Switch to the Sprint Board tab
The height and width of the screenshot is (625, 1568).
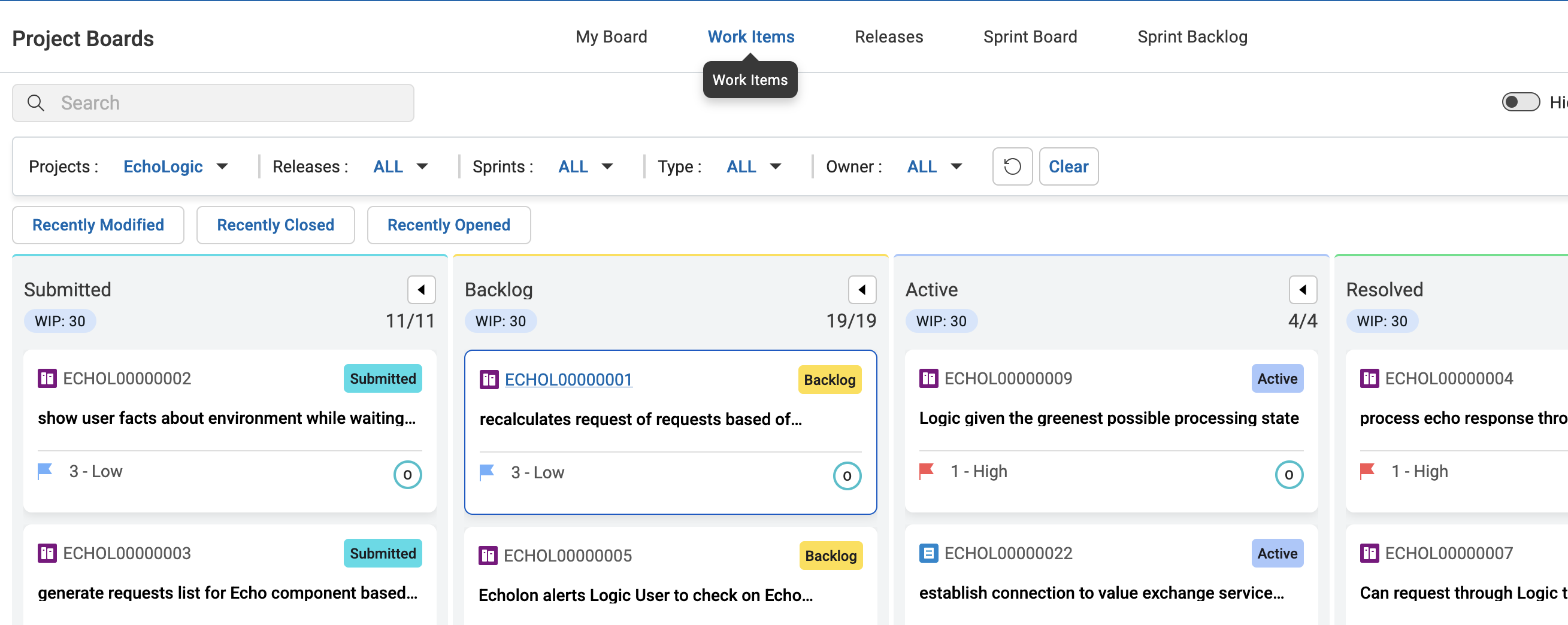click(x=1030, y=37)
